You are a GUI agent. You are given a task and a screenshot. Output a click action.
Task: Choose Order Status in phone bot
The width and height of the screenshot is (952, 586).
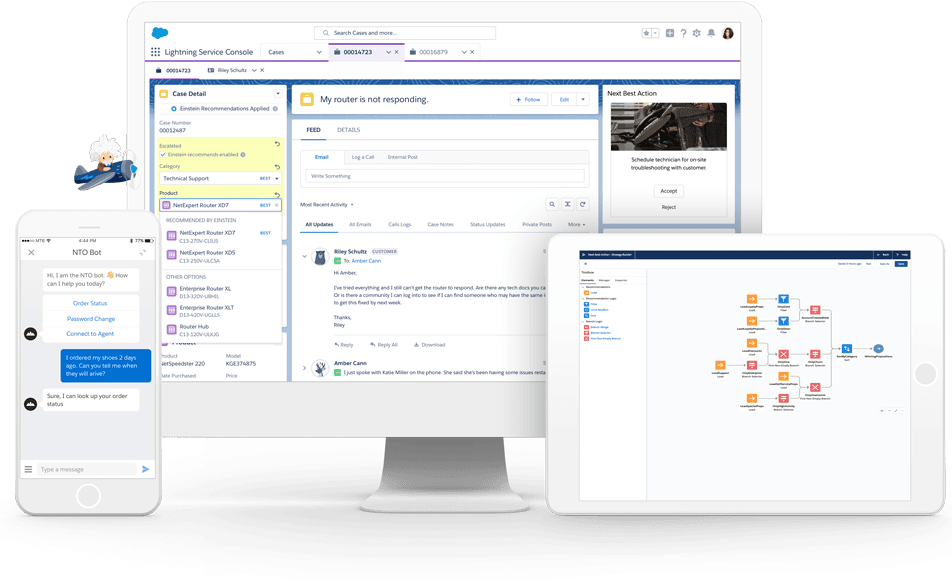click(x=90, y=303)
